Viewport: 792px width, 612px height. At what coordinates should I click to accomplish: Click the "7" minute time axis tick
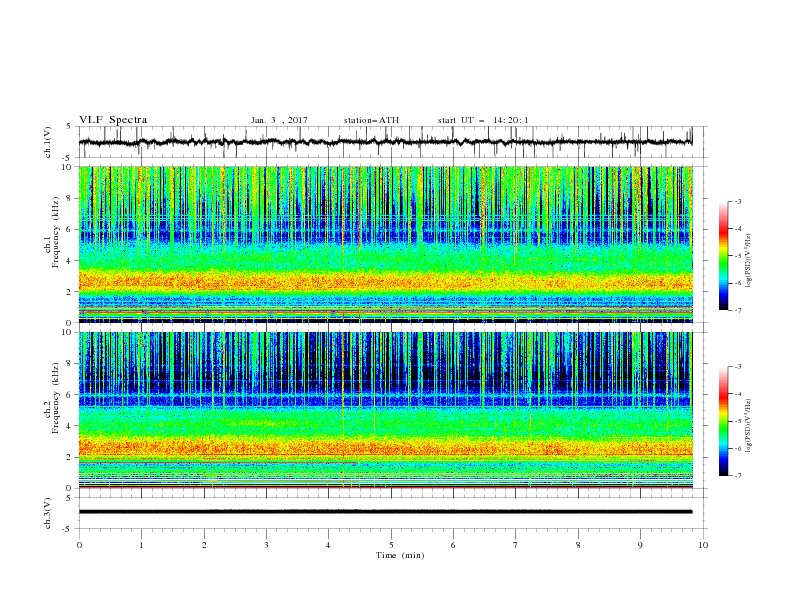click(516, 545)
